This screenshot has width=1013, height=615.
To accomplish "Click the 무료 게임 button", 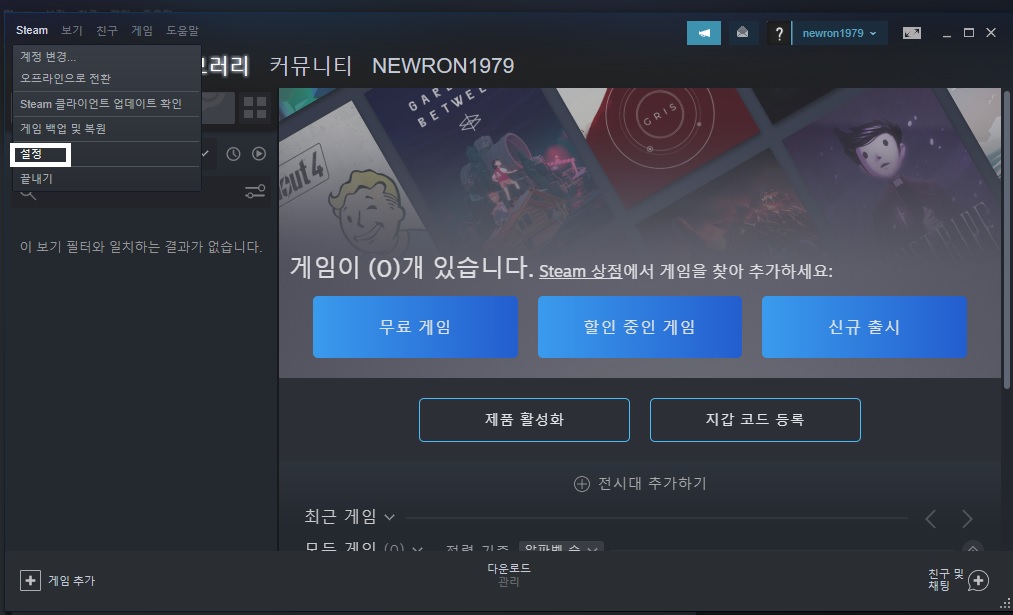I will pyautogui.click(x=415, y=327).
